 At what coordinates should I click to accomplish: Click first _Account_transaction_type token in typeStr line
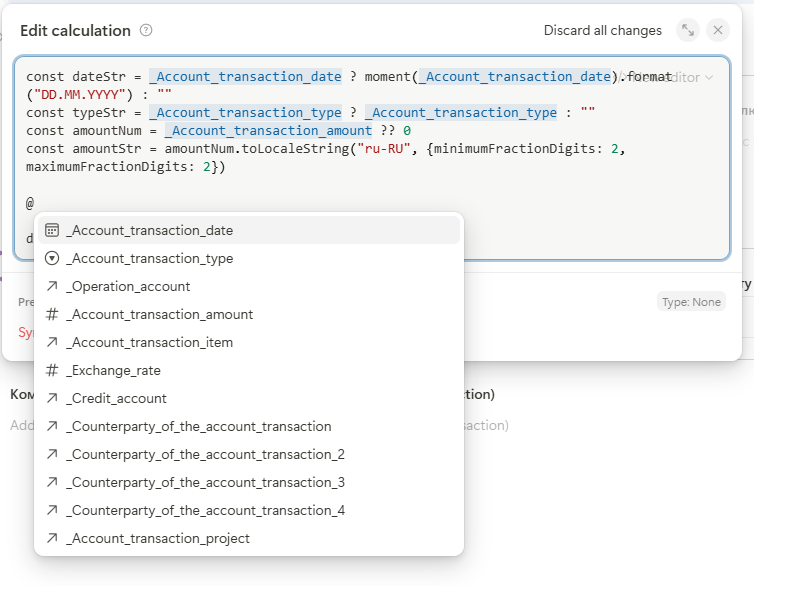(x=245, y=113)
